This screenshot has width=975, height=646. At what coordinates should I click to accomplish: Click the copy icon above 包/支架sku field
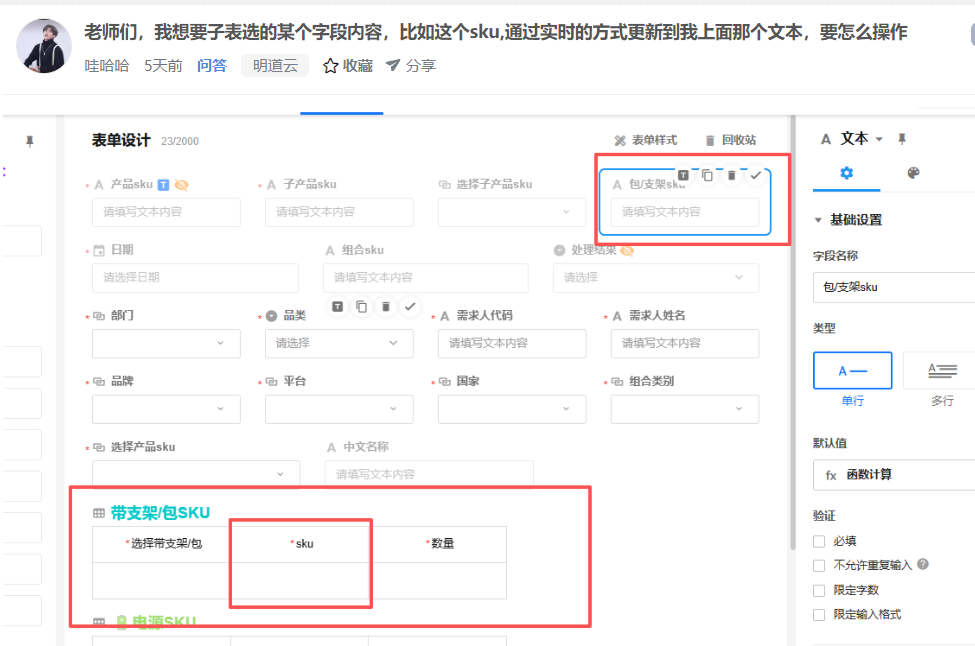pos(708,175)
